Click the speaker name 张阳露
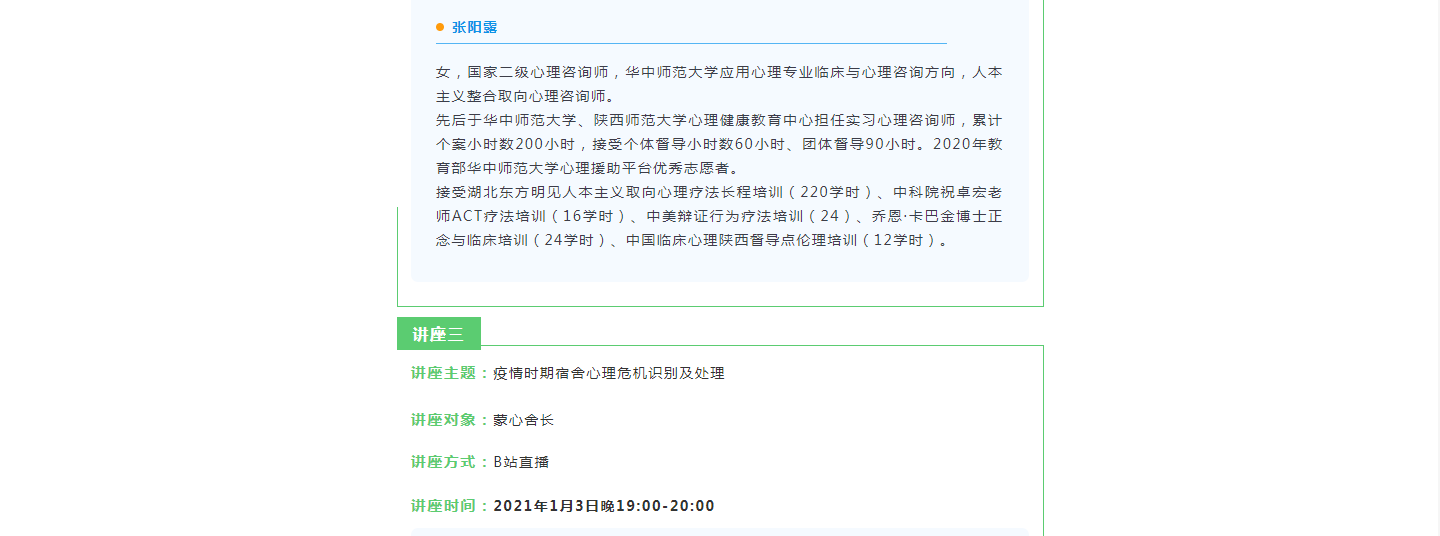The image size is (1440, 536). click(x=474, y=27)
